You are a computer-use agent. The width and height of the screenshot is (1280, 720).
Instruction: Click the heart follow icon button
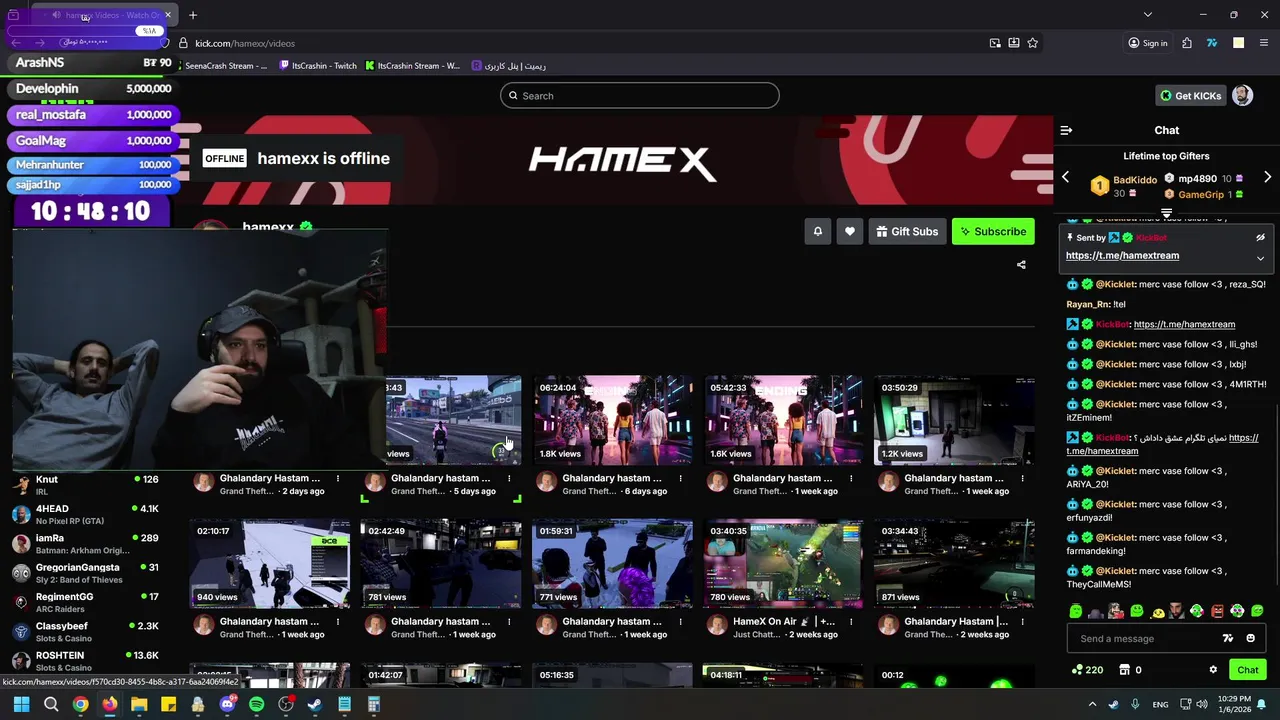[x=849, y=231]
